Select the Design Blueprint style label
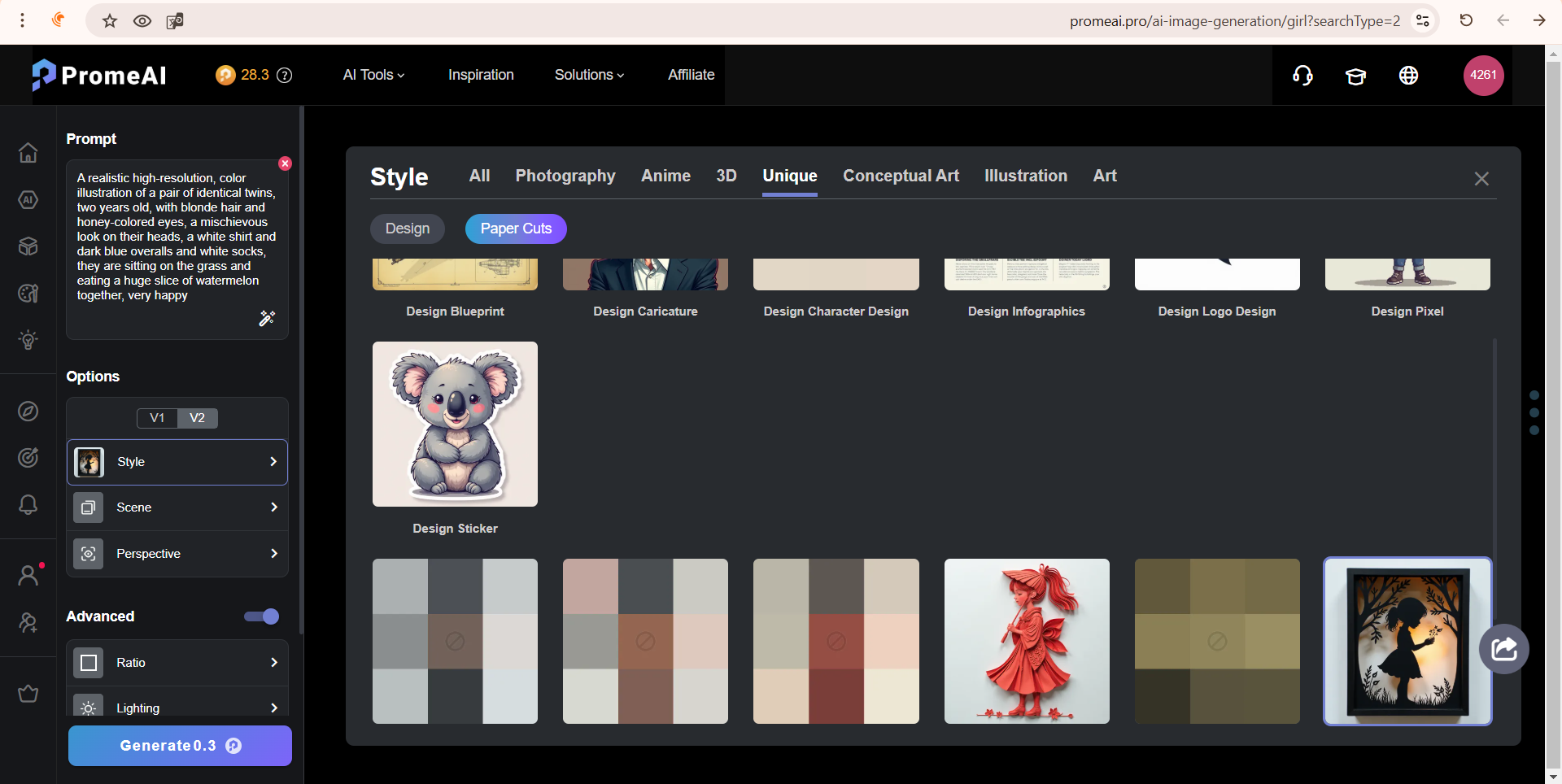Screen dimensions: 1562x784 455,311
